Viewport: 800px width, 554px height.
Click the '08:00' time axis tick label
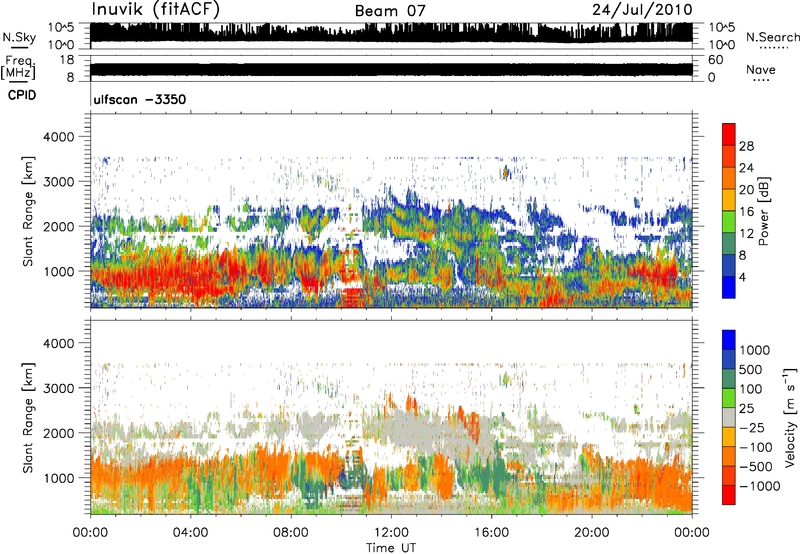click(x=290, y=533)
